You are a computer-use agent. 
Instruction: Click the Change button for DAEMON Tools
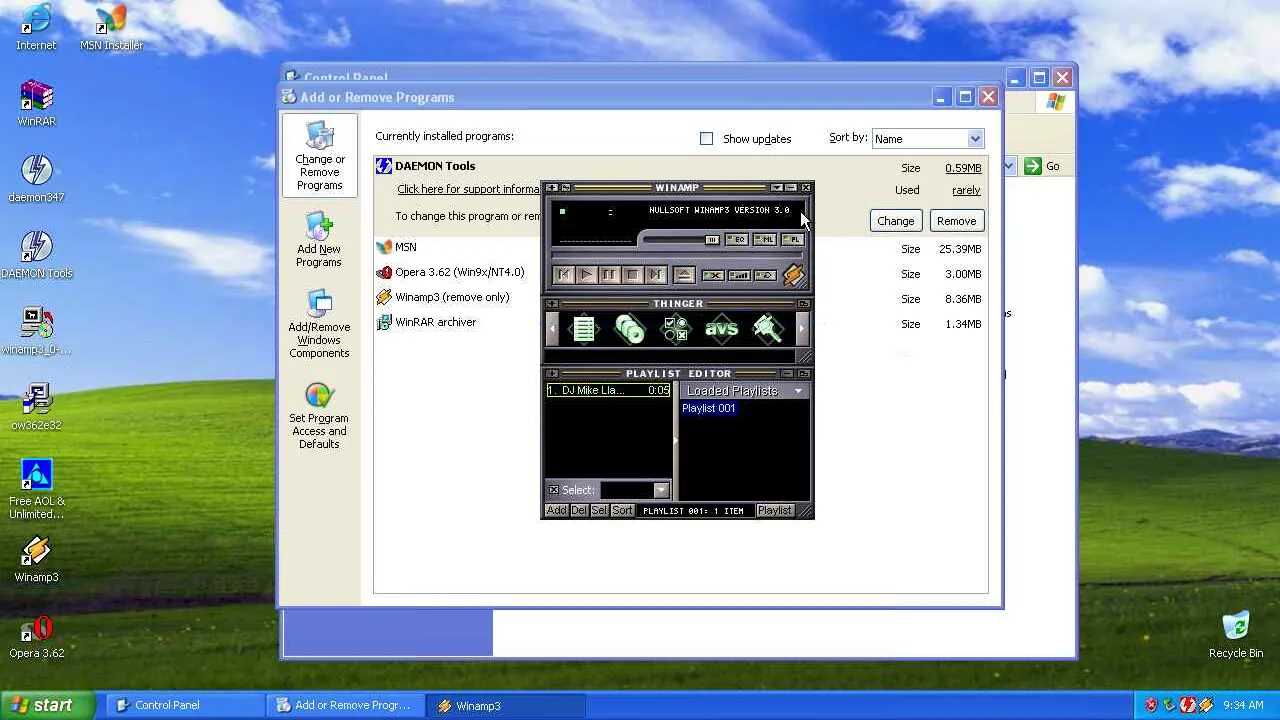click(895, 221)
